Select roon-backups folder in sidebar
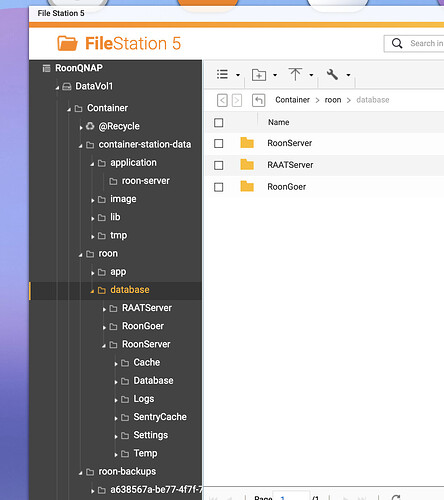Viewport: 444px width, 500px height. pos(127,471)
